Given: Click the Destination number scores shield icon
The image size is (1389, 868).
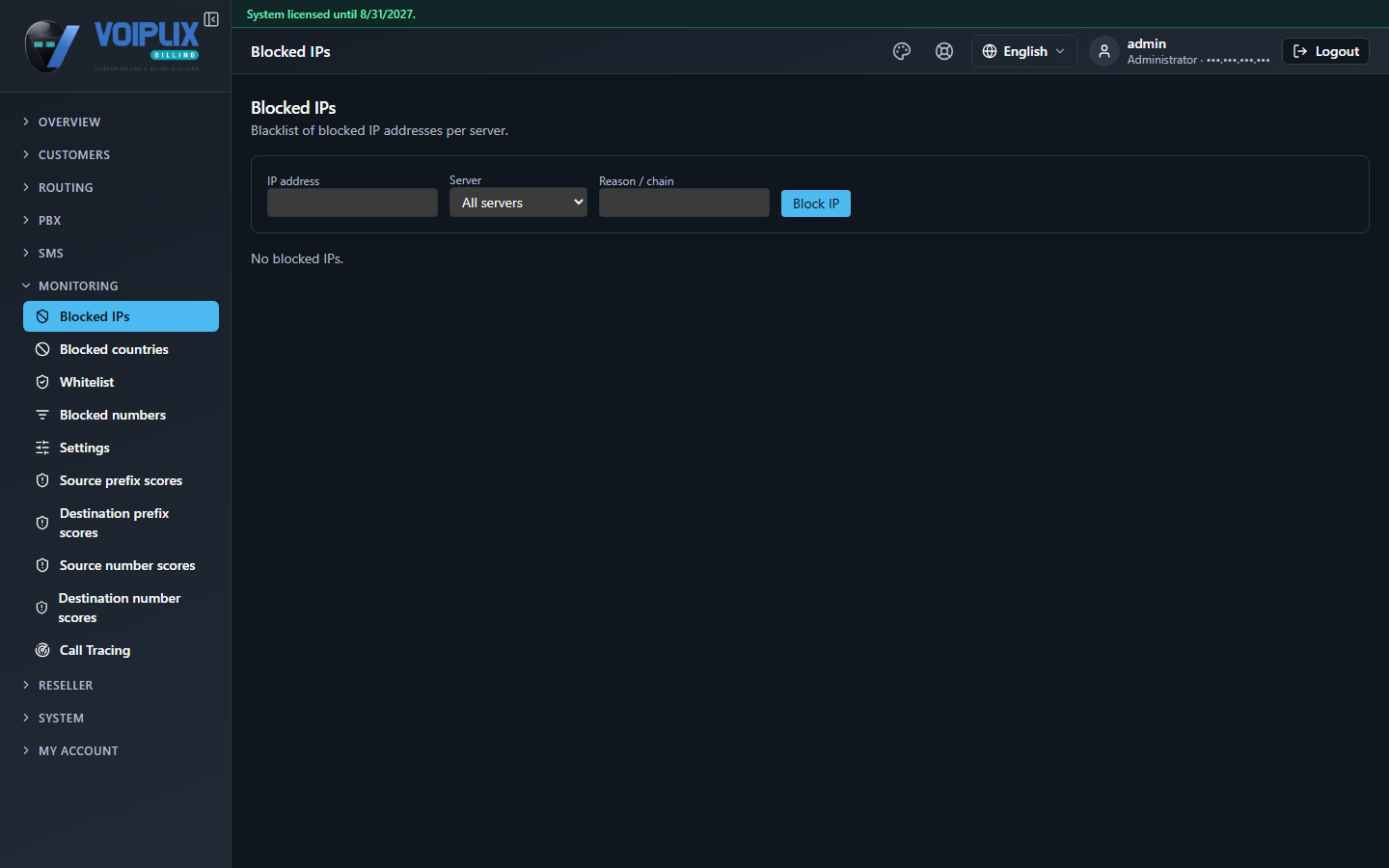Looking at the screenshot, I should coord(41,608).
